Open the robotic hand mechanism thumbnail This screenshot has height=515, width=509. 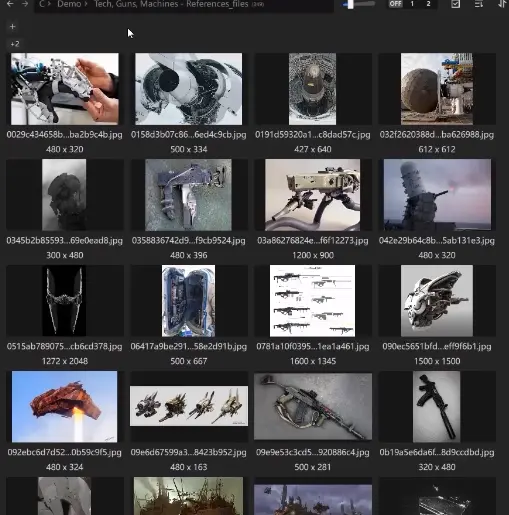click(65, 89)
